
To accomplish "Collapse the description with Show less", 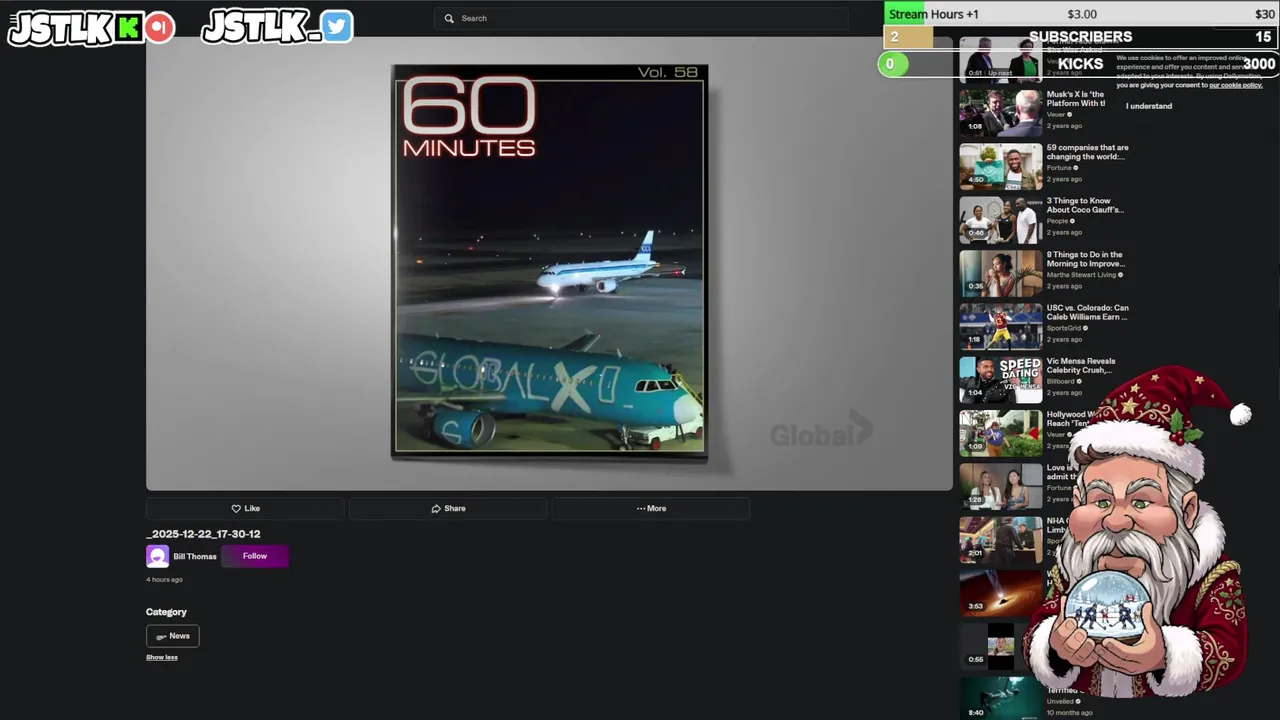I will click(162, 657).
